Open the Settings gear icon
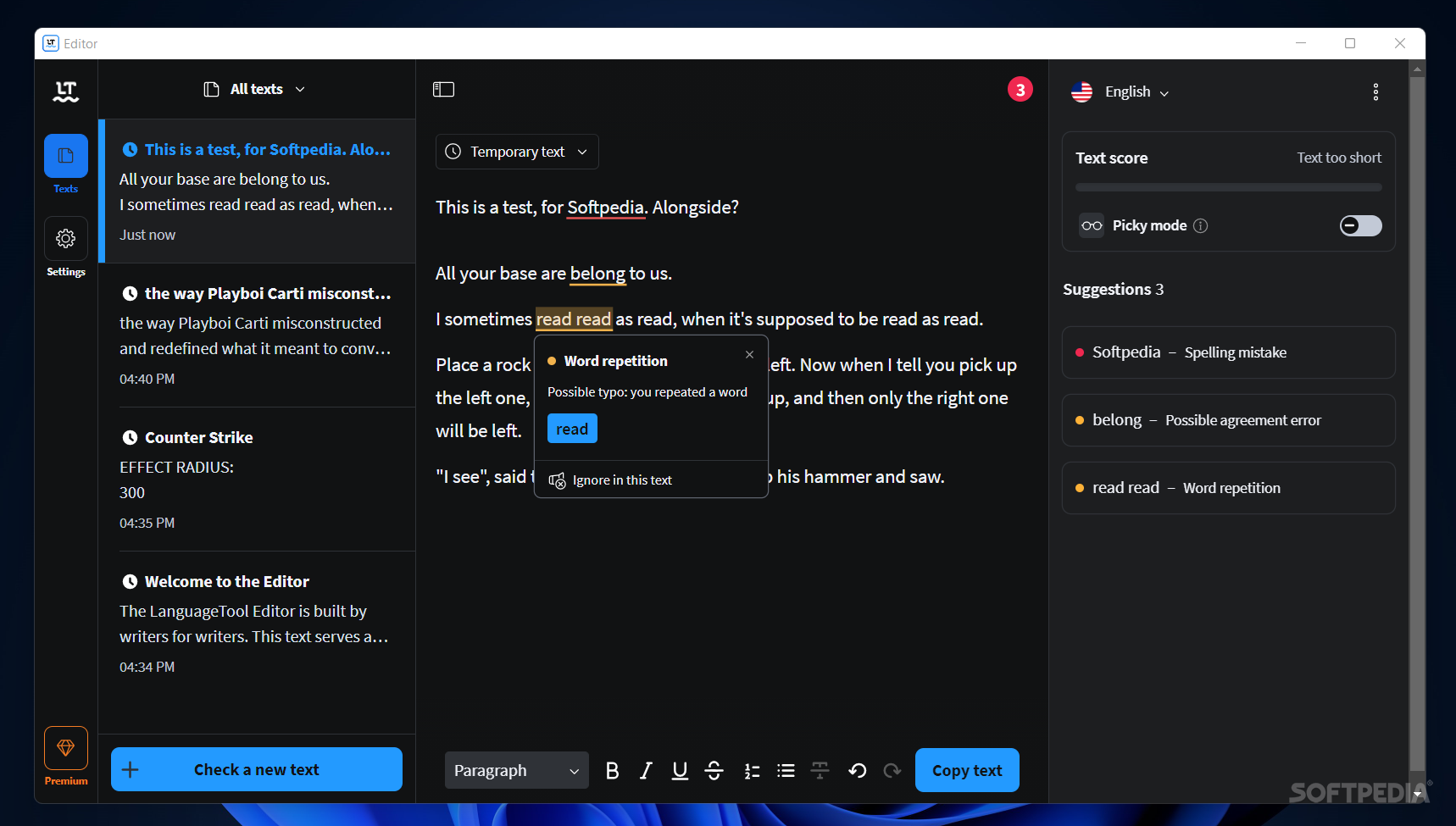This screenshot has width=1456, height=826. [66, 239]
